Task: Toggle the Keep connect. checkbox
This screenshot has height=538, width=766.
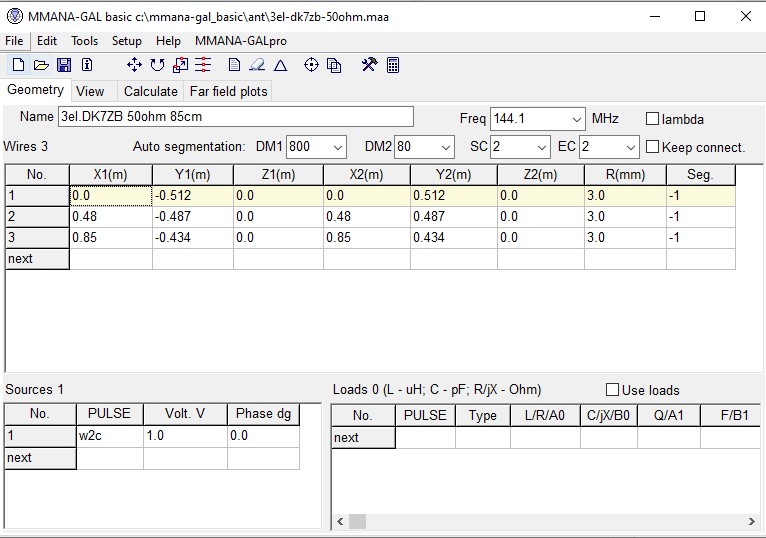Action: tap(653, 147)
